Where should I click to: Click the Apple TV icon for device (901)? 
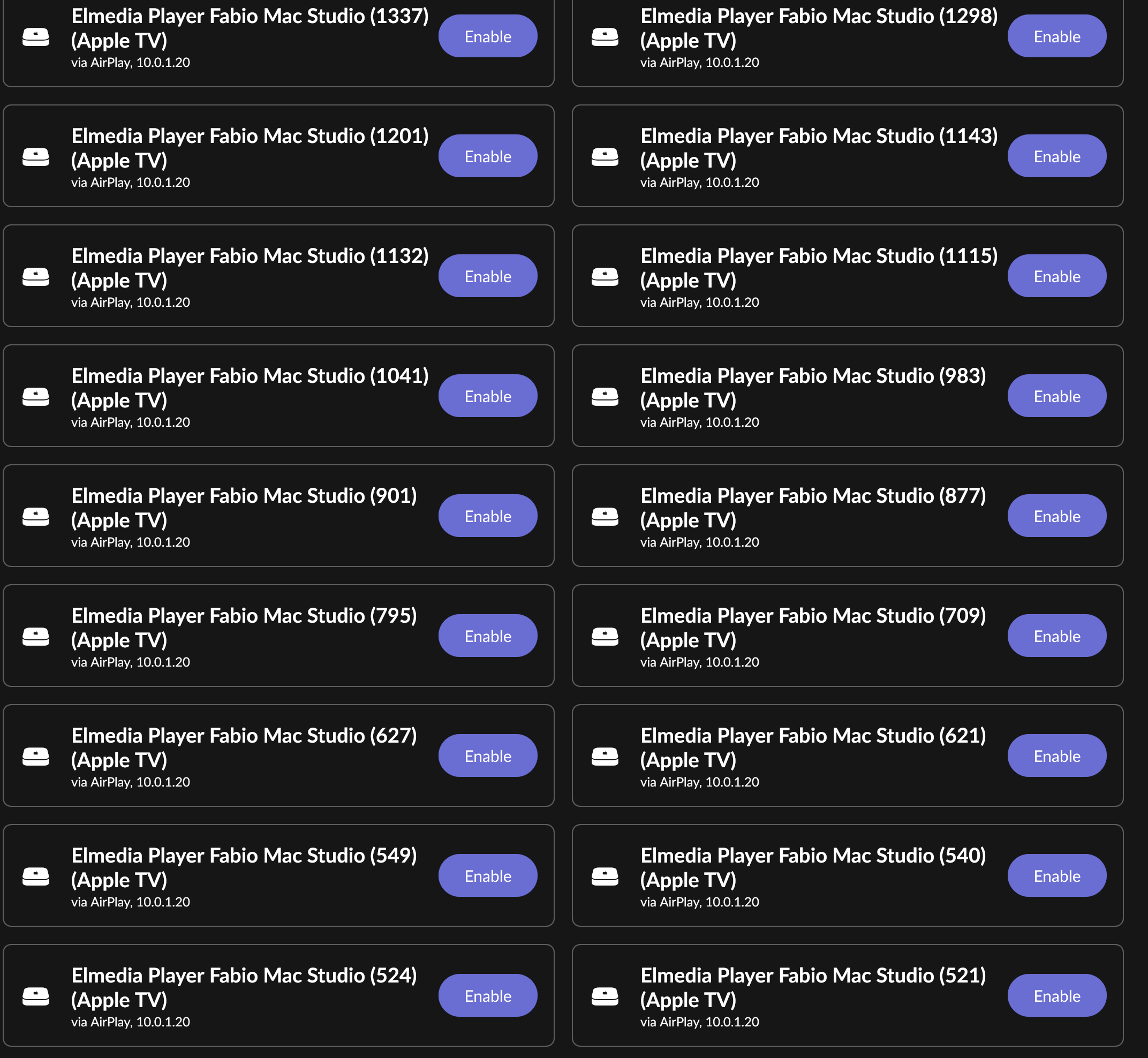point(35,517)
